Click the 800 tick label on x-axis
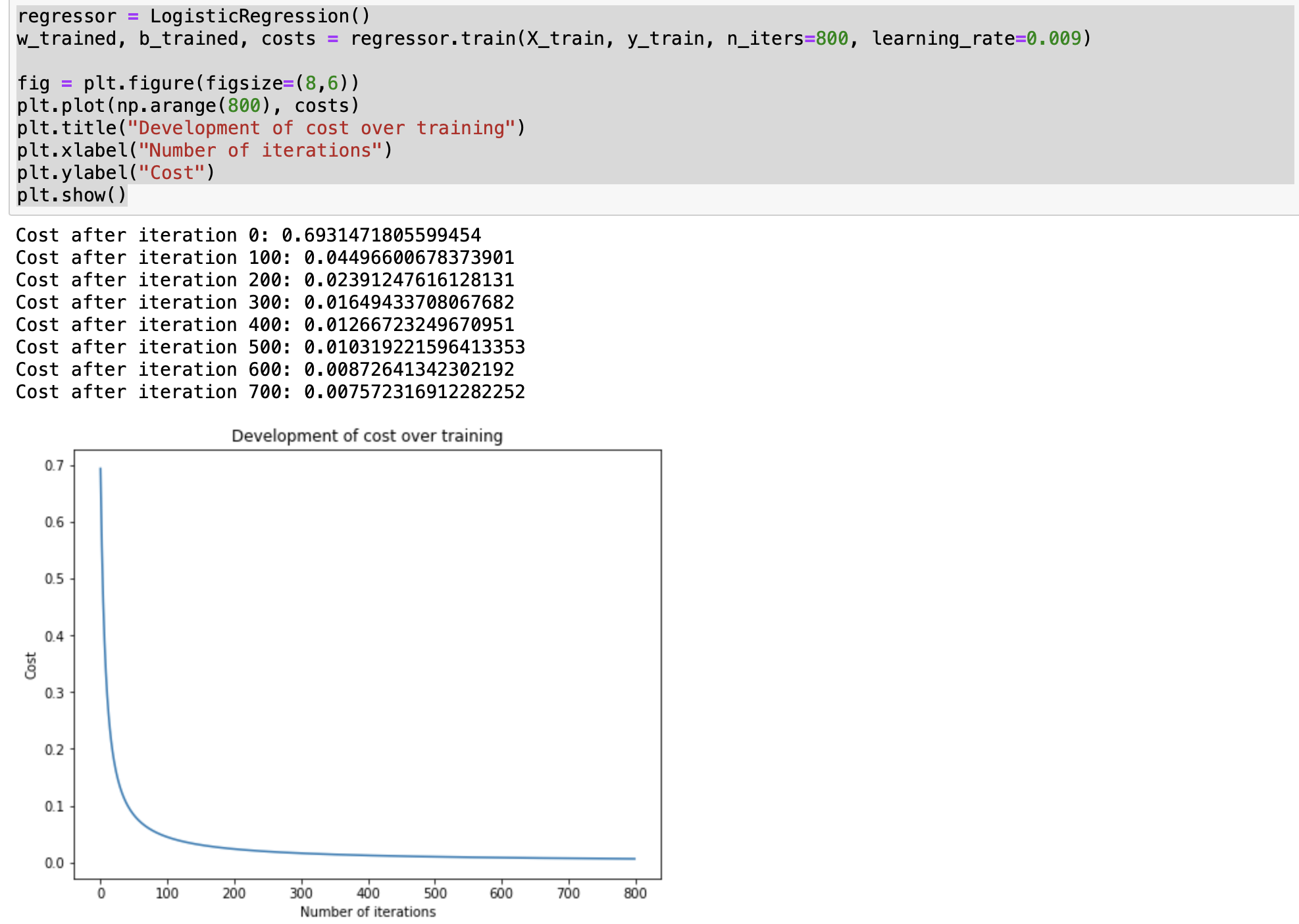The height and width of the screenshot is (924, 1299). (635, 894)
